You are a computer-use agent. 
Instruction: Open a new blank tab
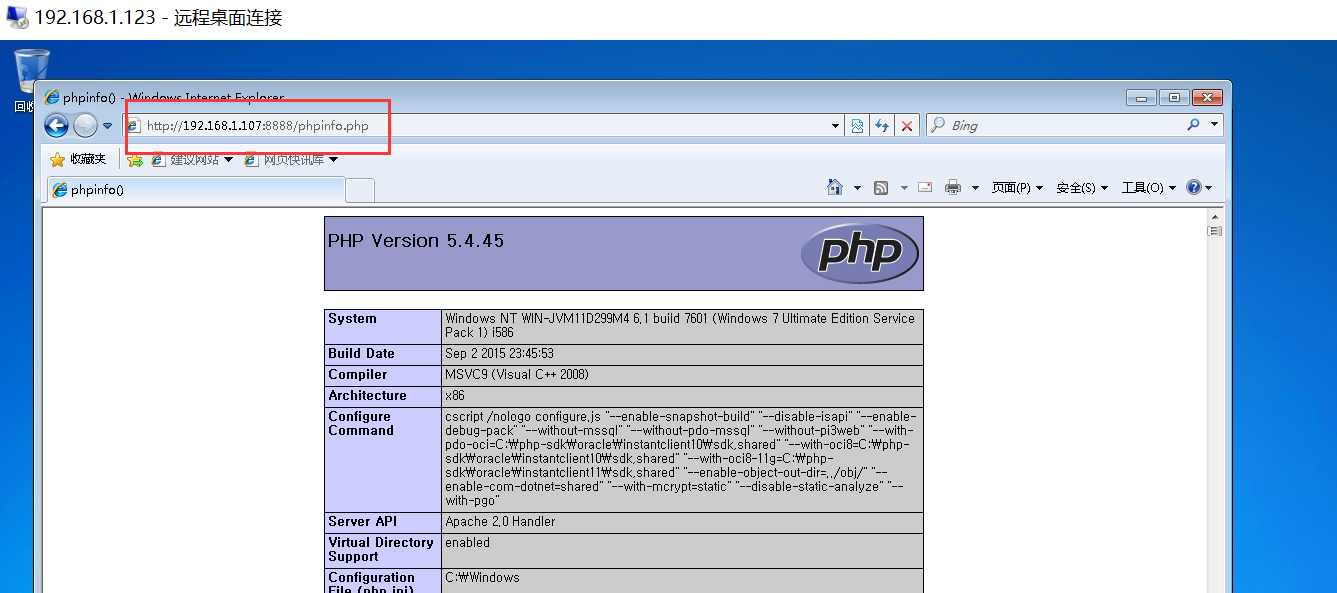pos(360,189)
